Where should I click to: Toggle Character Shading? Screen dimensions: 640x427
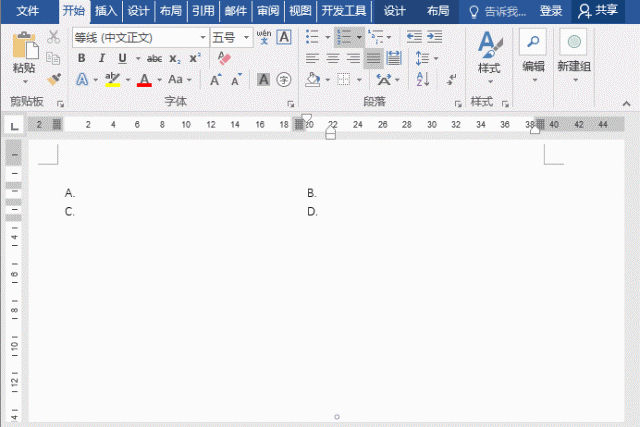click(x=264, y=80)
